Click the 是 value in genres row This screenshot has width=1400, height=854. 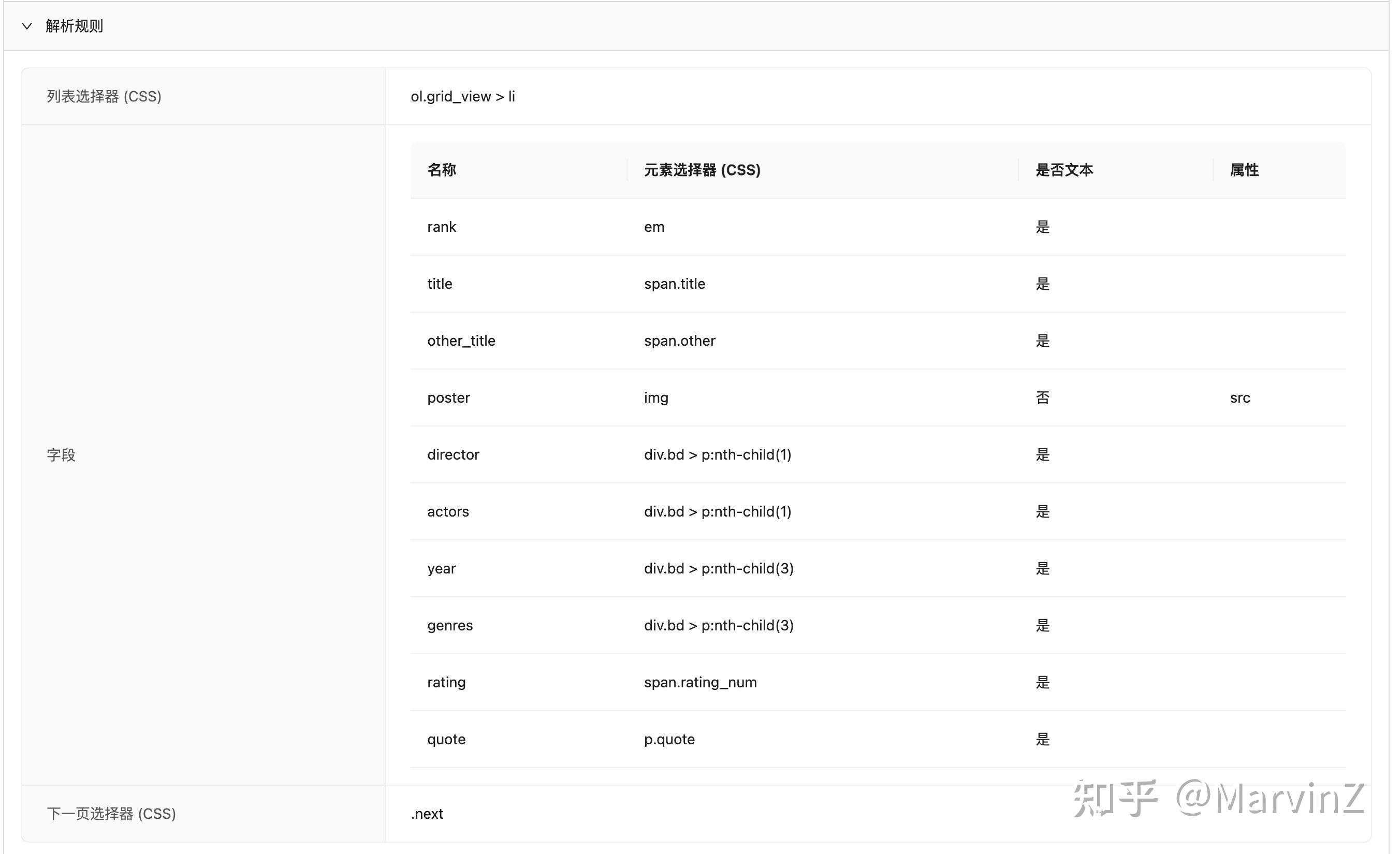point(1043,625)
